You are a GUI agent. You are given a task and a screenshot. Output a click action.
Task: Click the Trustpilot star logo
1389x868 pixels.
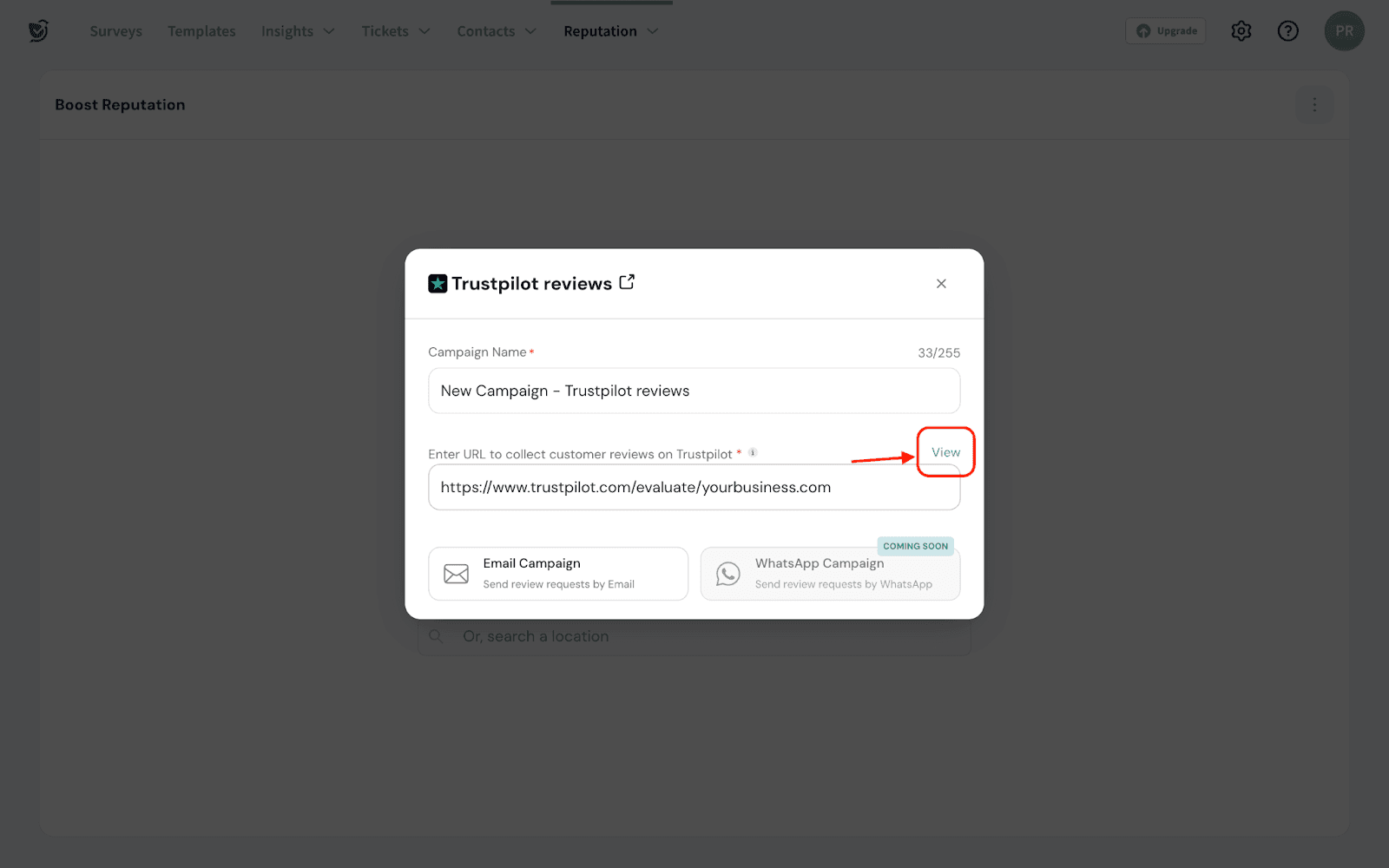438,284
